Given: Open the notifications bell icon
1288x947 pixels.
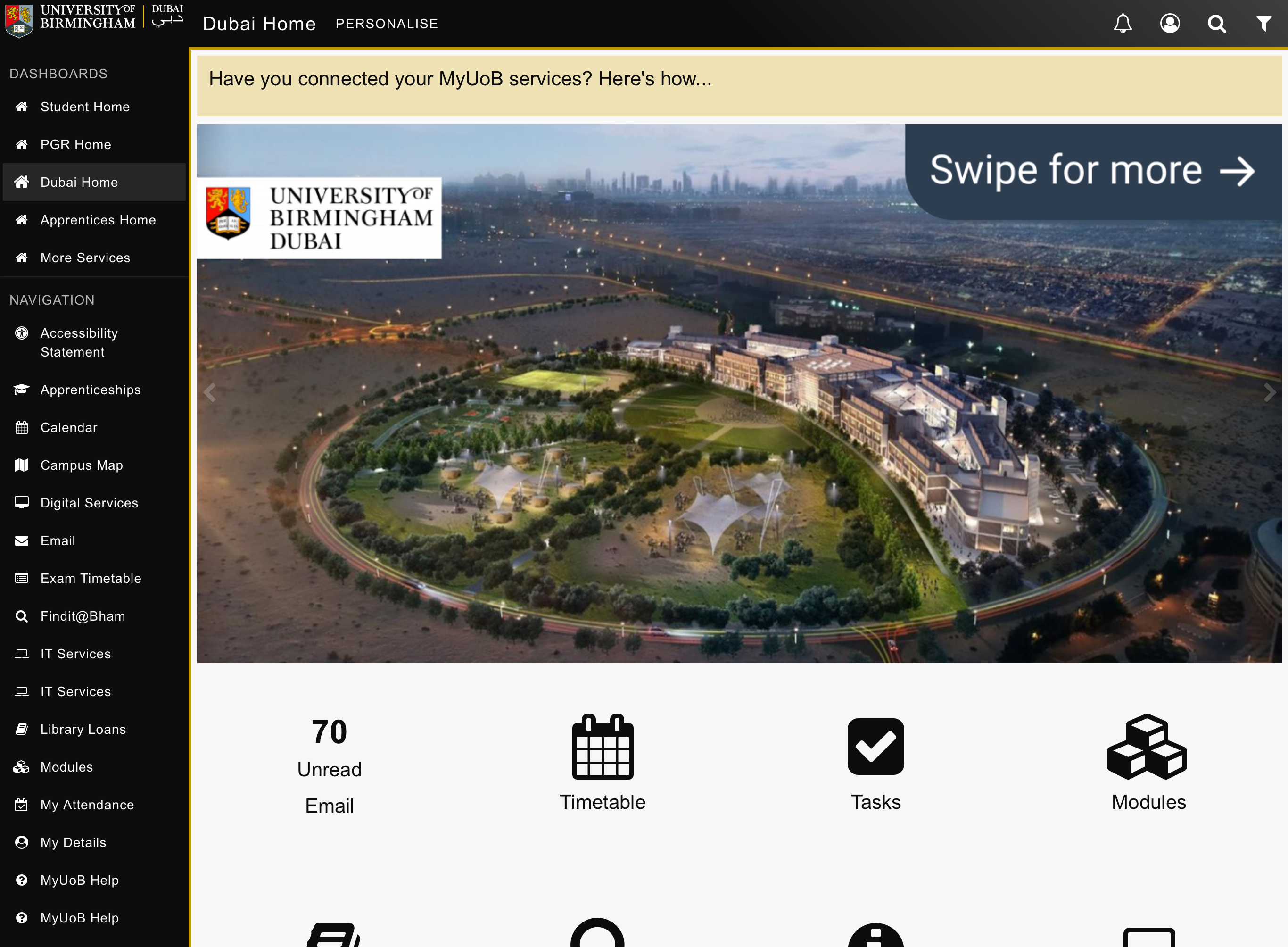Looking at the screenshot, I should (1123, 24).
